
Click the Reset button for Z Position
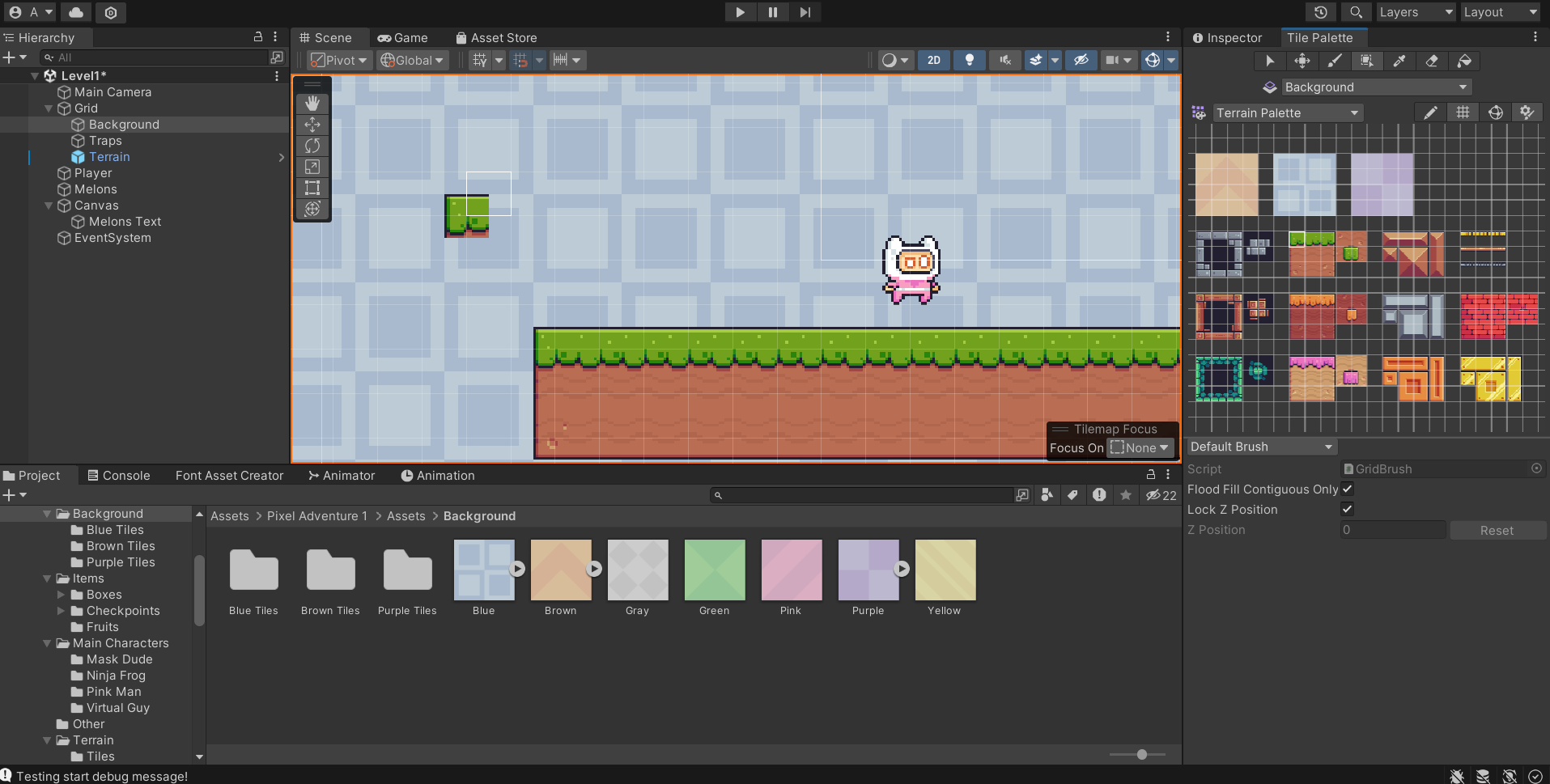click(x=1497, y=531)
